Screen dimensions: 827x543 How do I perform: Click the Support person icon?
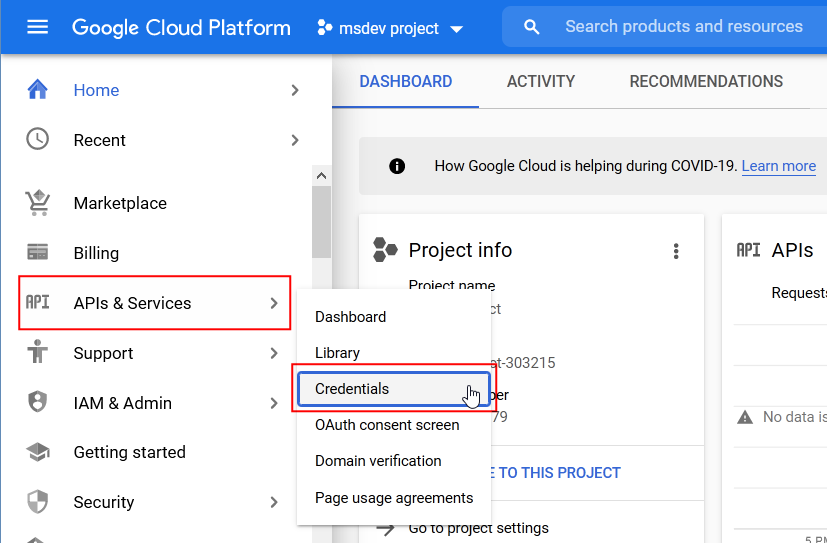(37, 353)
